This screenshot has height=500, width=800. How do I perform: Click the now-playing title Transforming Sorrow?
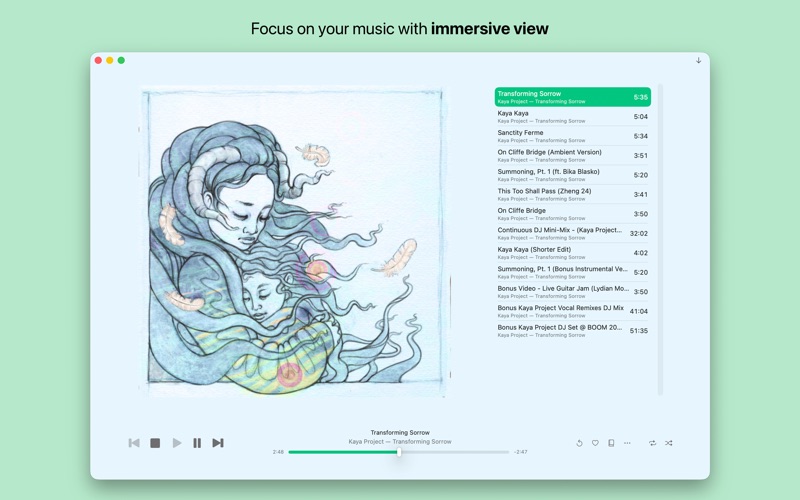pos(400,433)
